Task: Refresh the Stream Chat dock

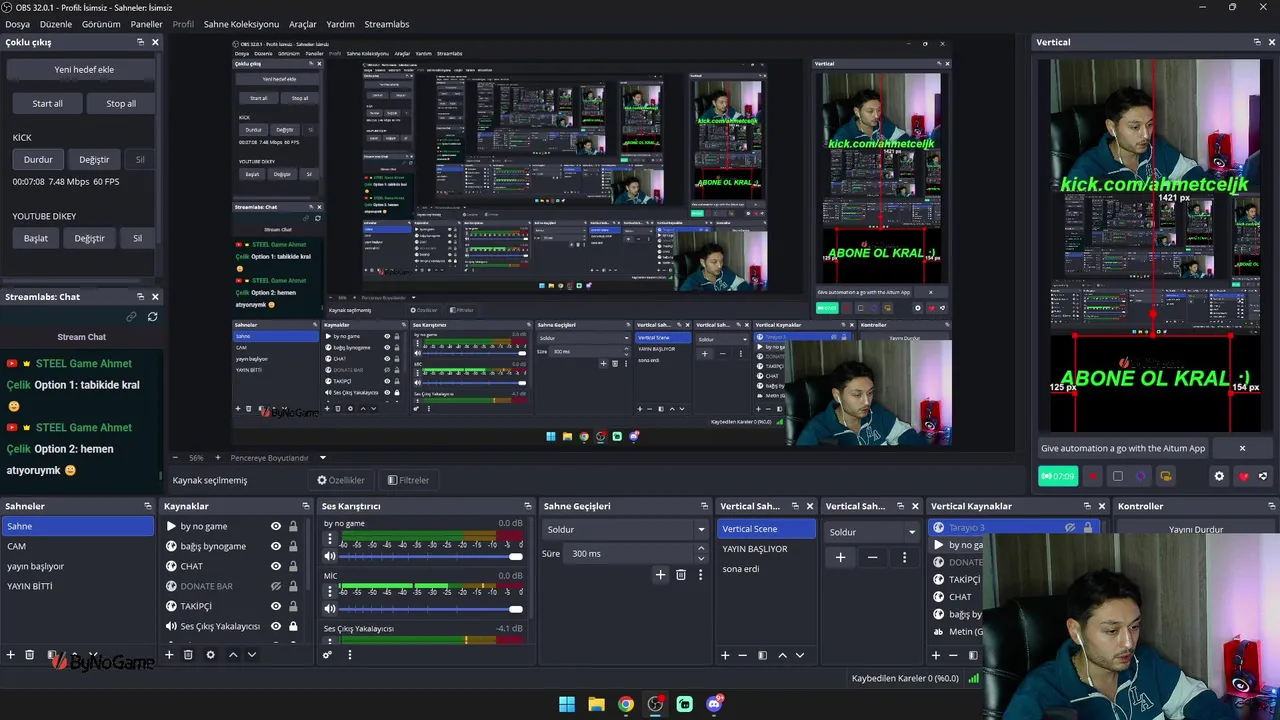Action: click(x=152, y=316)
